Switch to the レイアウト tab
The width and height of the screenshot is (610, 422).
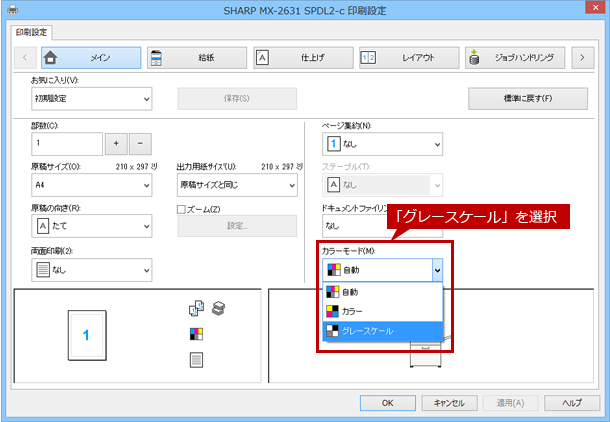pos(409,58)
